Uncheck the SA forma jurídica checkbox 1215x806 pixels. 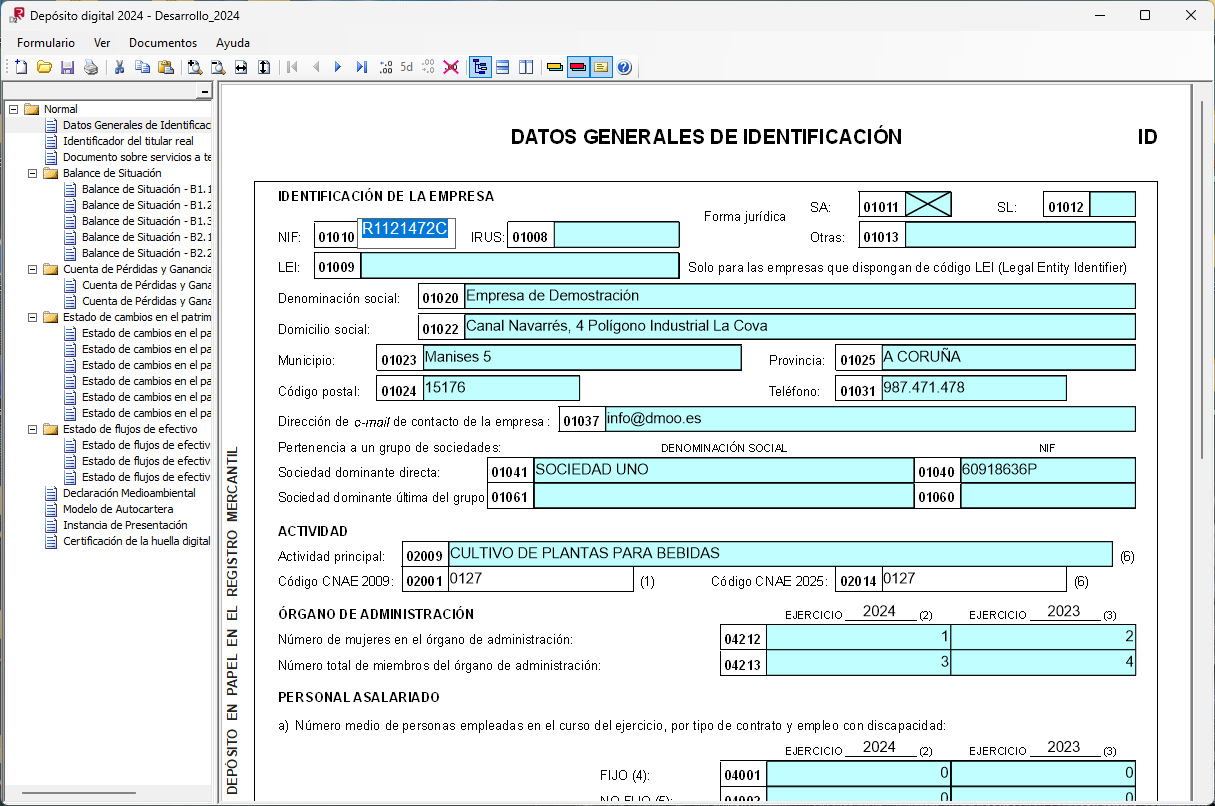(x=927, y=203)
